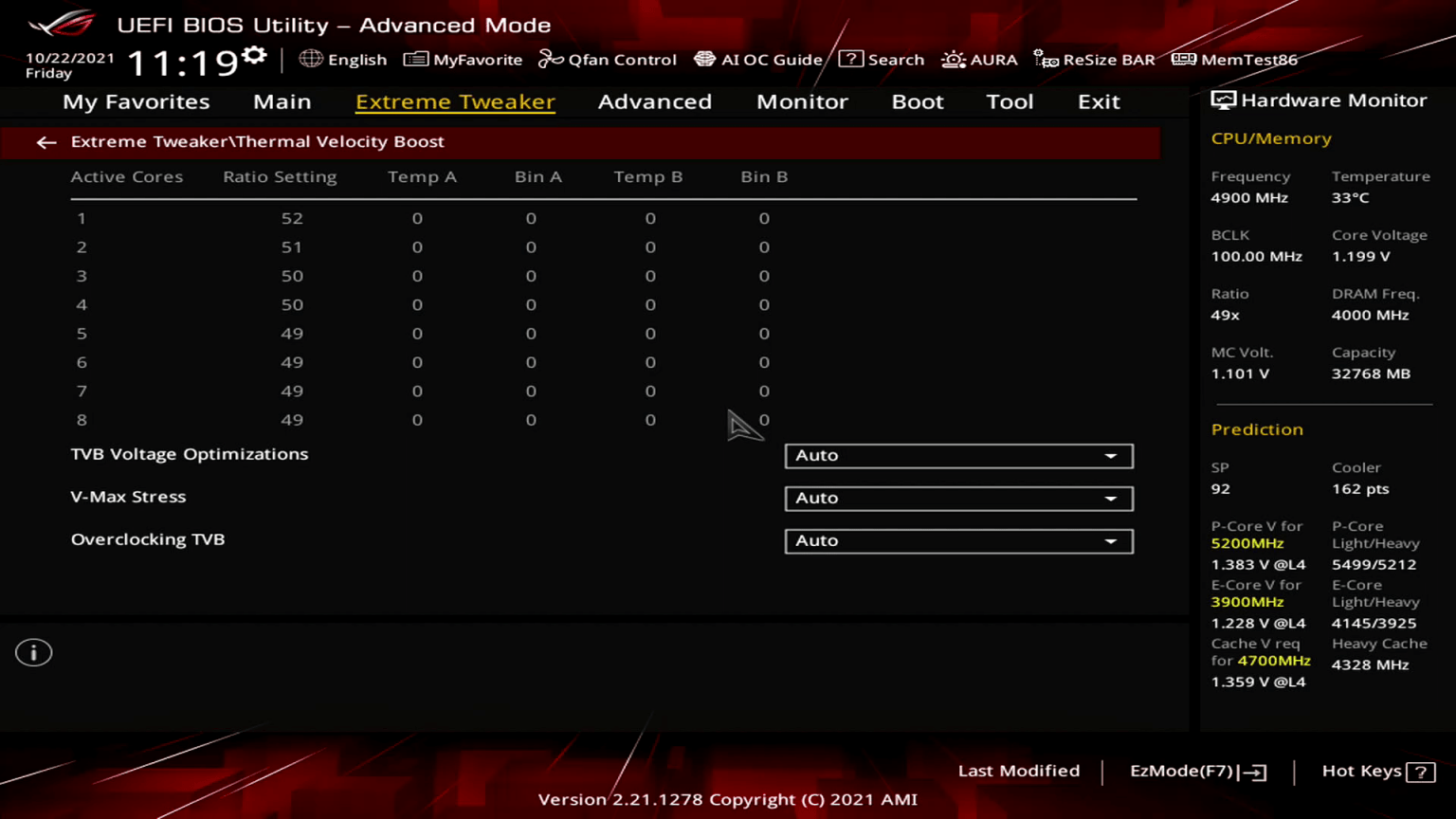This screenshot has height=819, width=1456.
Task: Click the 32768 MB capacity value
Action: 1371,374
